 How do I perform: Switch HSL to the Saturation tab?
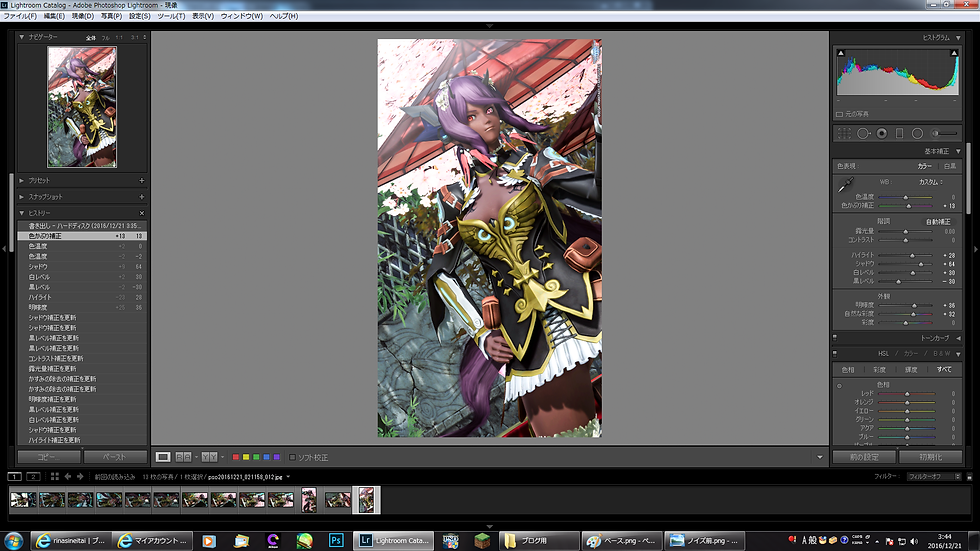(879, 370)
